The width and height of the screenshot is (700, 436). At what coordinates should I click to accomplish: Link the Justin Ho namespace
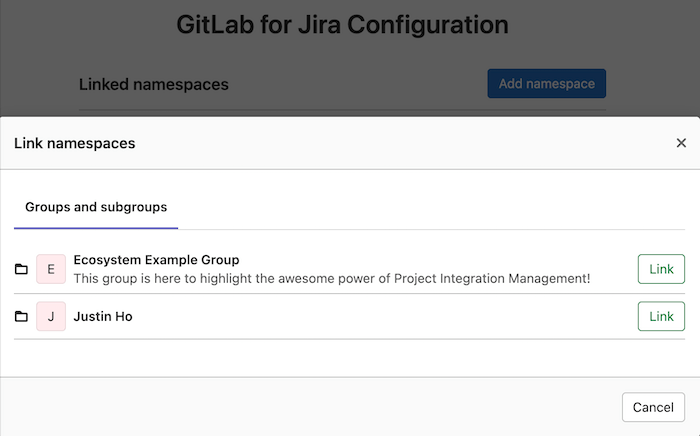coord(661,316)
